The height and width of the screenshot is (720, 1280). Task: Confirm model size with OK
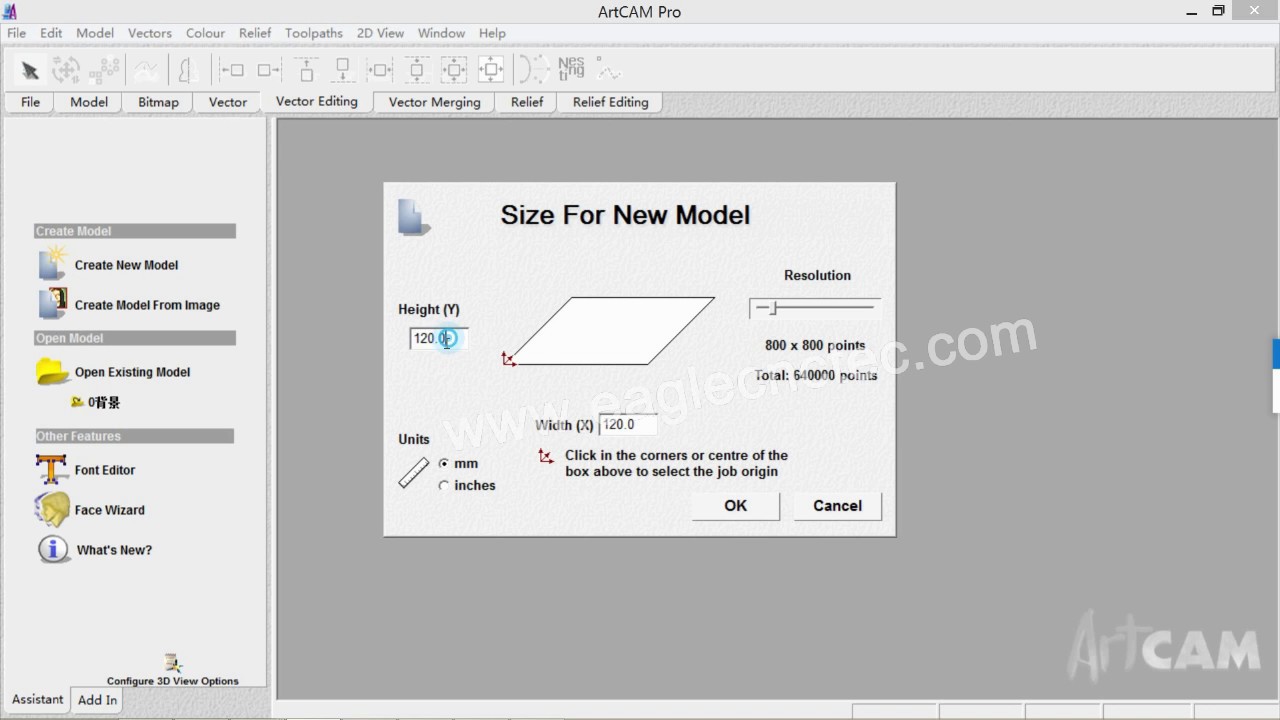[x=735, y=506]
